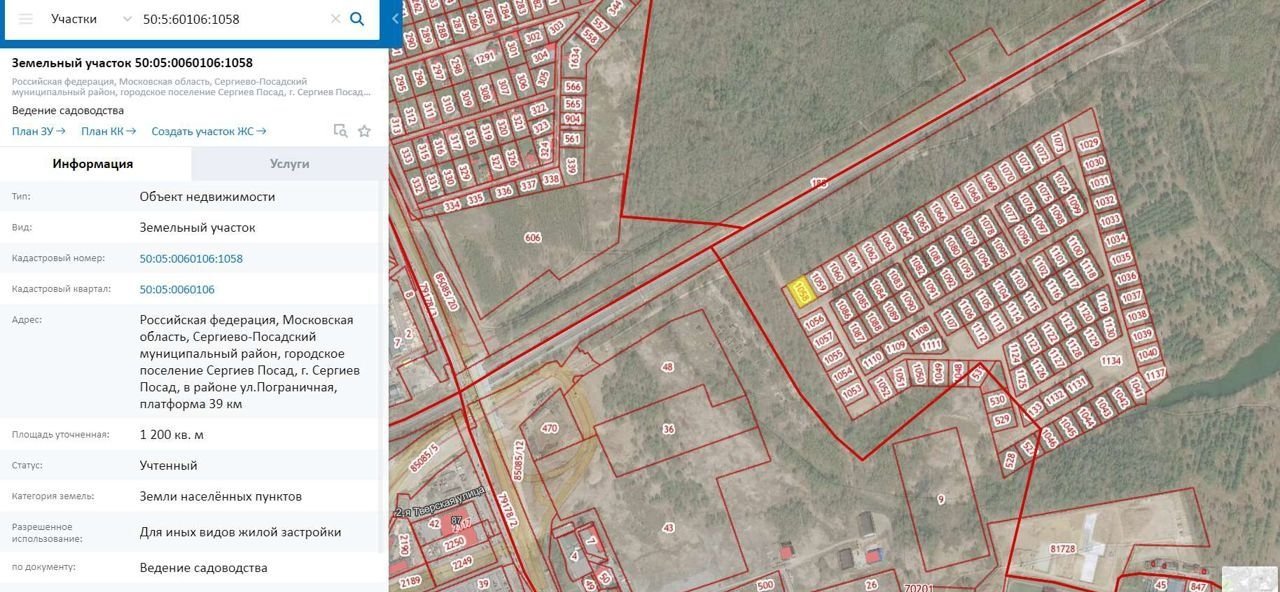Image resolution: width=1280 pixels, height=592 pixels.
Task: Click the magnifier search icon
Action: [x=357, y=19]
